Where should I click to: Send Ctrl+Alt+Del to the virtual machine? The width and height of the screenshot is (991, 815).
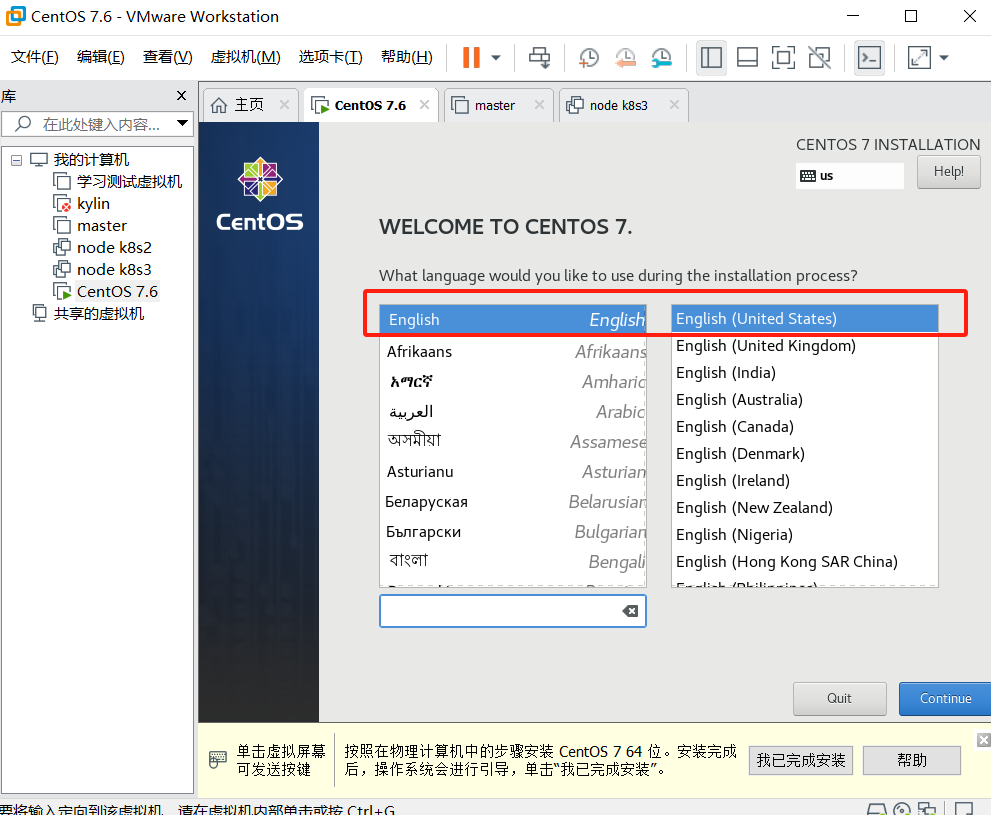tap(539, 57)
